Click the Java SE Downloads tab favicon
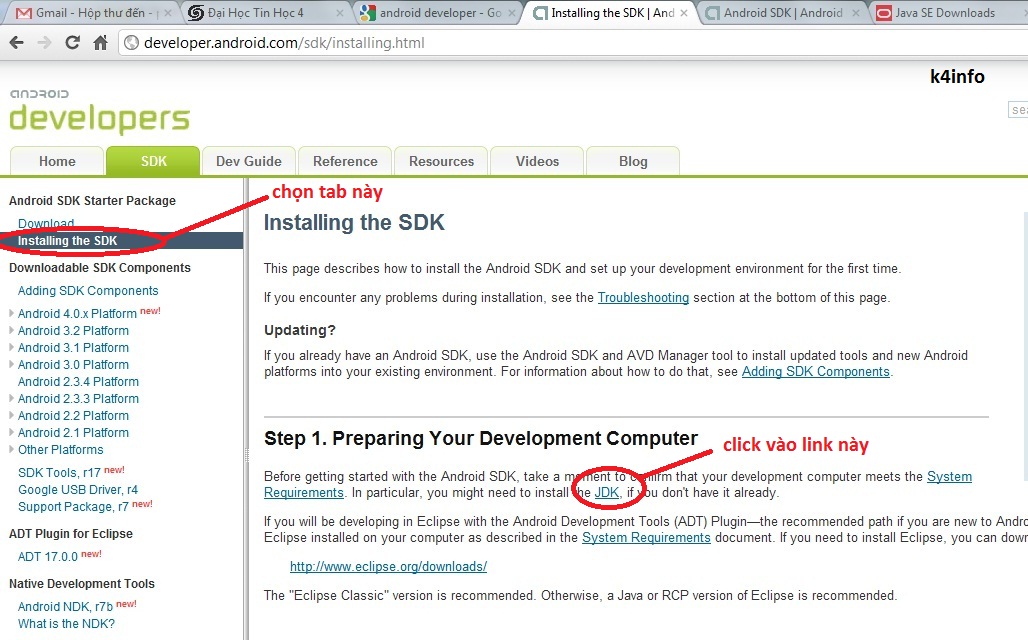 (884, 13)
